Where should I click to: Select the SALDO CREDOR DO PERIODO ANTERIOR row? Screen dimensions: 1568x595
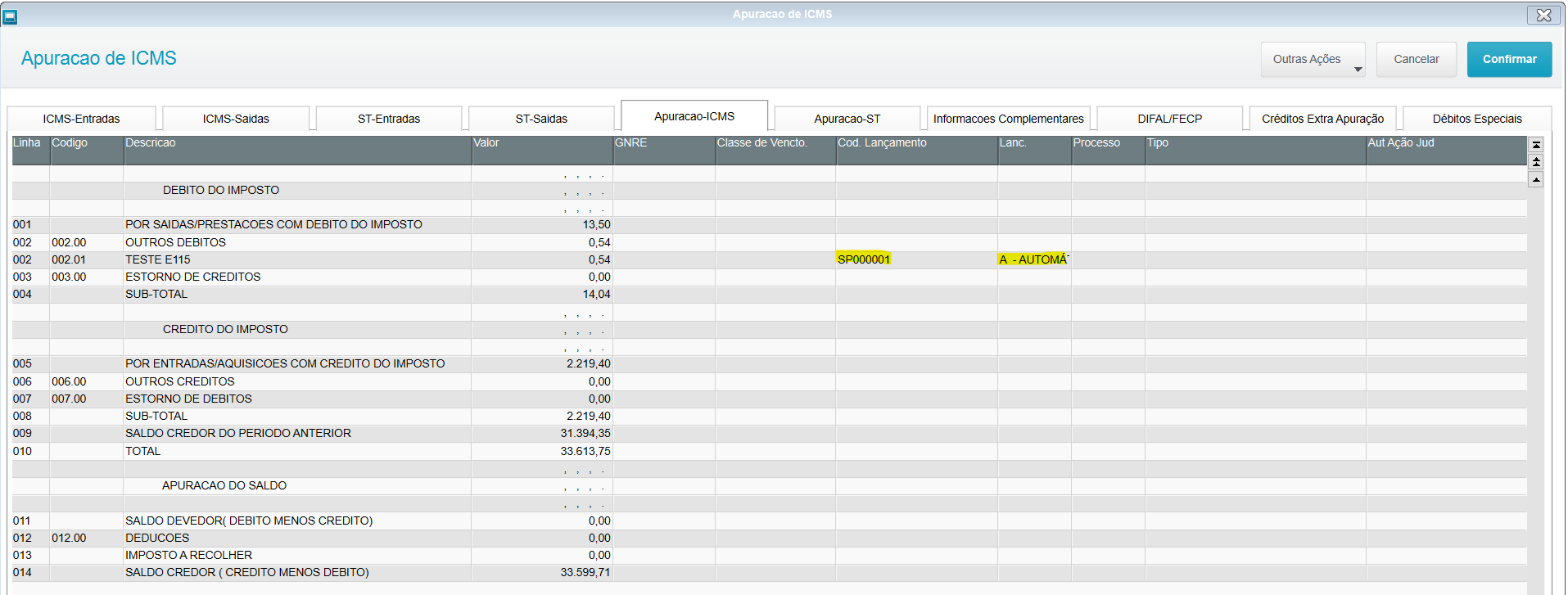tap(769, 433)
